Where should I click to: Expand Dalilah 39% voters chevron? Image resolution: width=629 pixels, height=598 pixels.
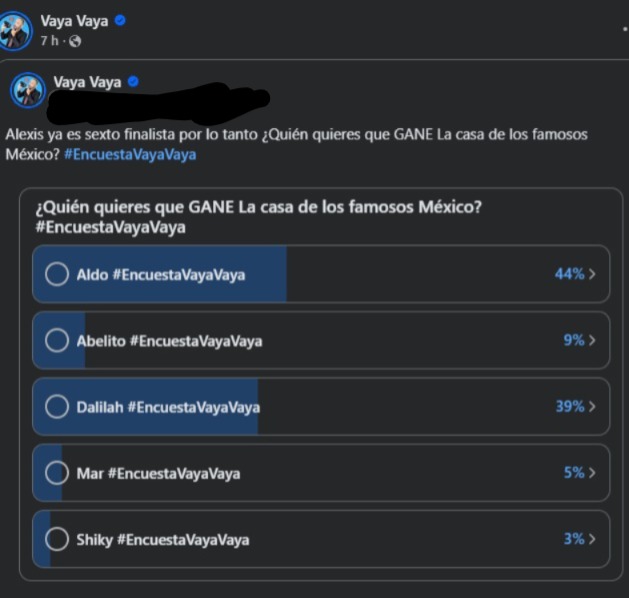(x=593, y=407)
